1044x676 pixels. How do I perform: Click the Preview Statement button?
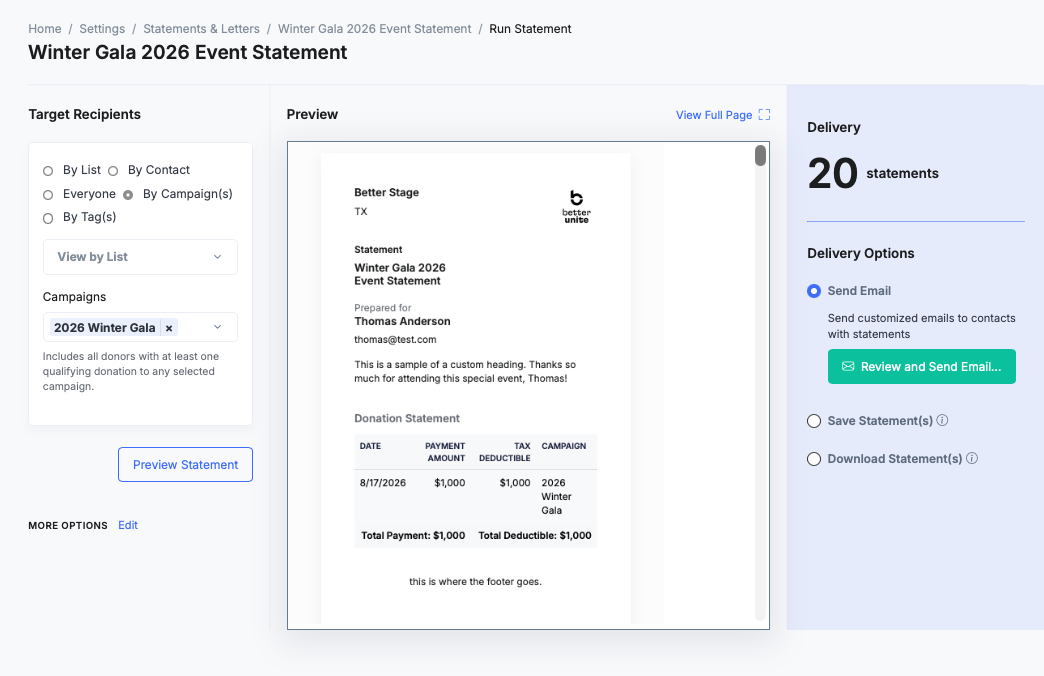click(x=185, y=464)
